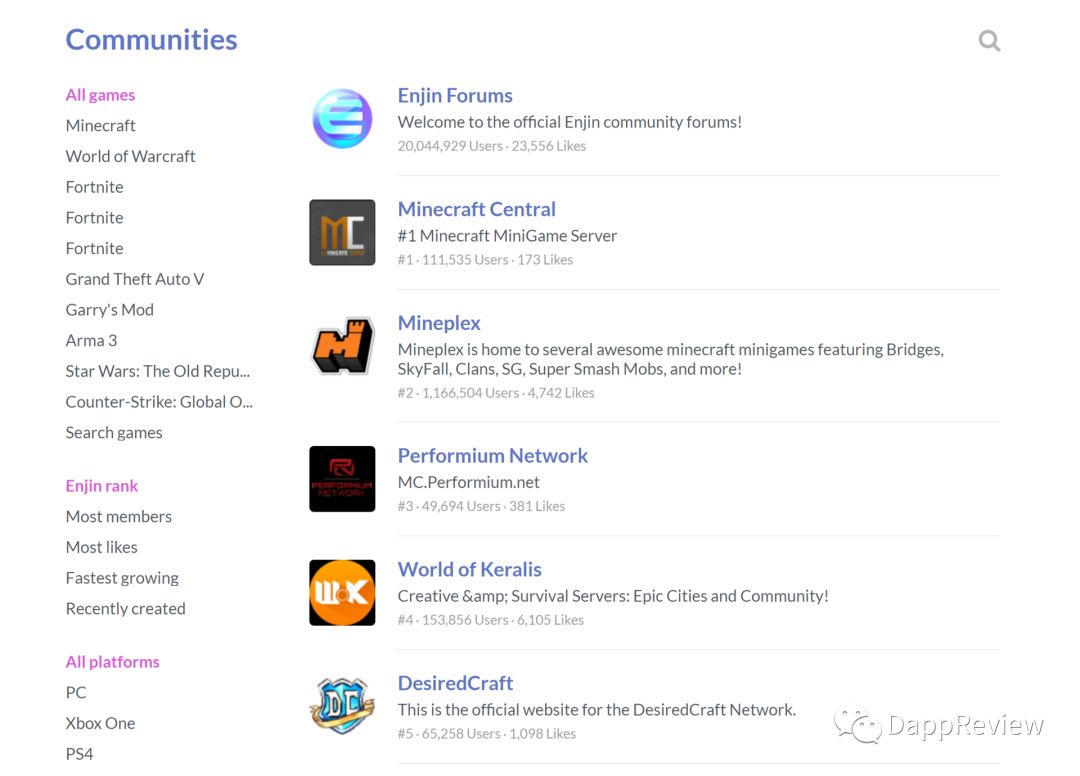Click '#2 · 1,166,504 Users · 4,742 Likes' stats
The width and height of the screenshot is (1080, 776).
click(496, 393)
